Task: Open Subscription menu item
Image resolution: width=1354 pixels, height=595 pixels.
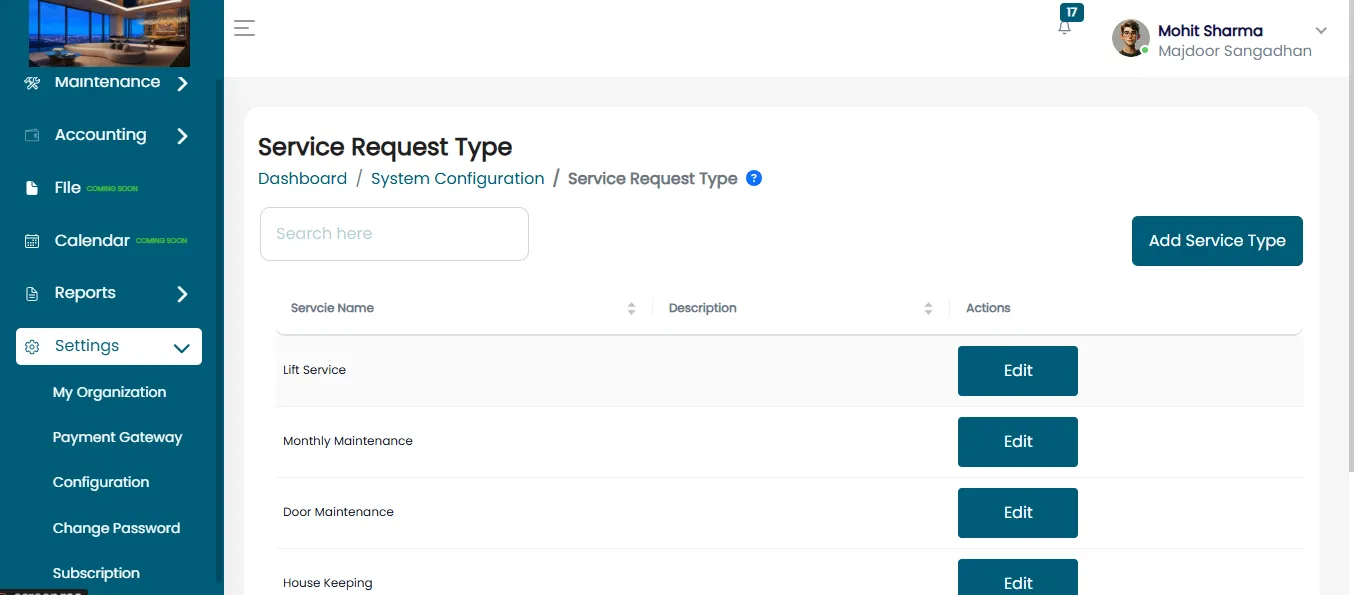Action: (96, 573)
